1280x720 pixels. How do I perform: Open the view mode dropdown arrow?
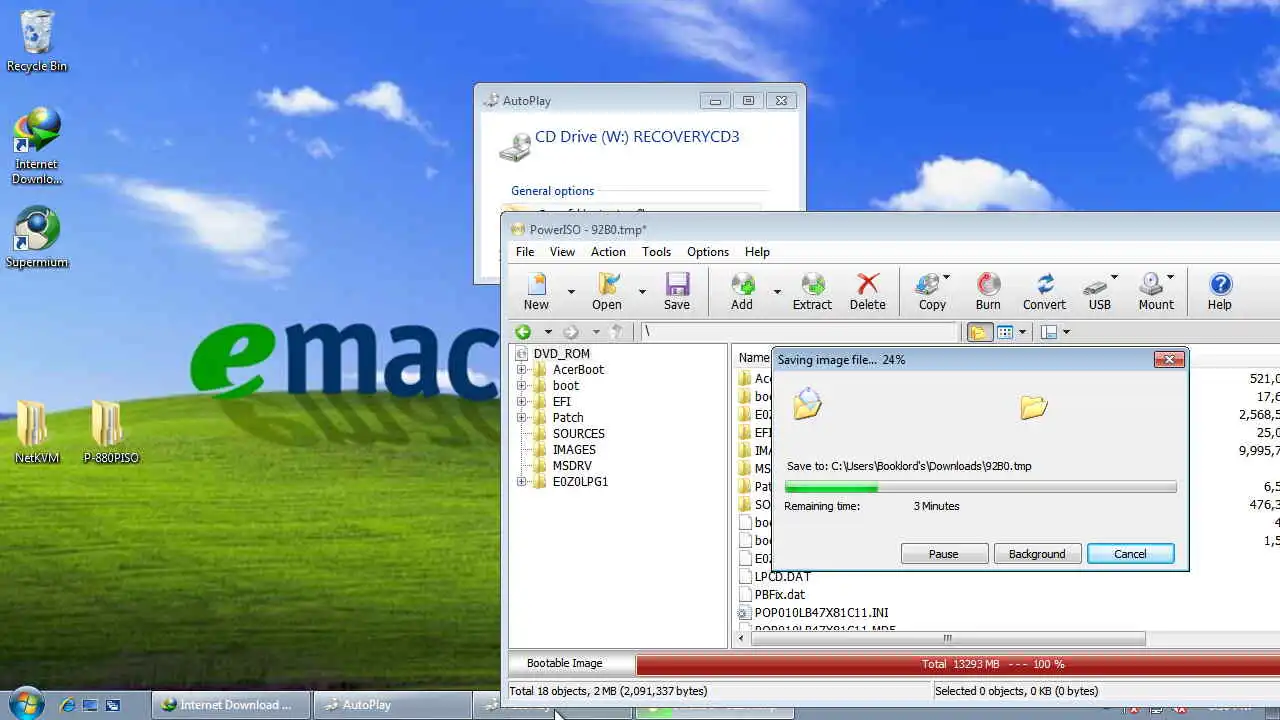click(x=1022, y=332)
